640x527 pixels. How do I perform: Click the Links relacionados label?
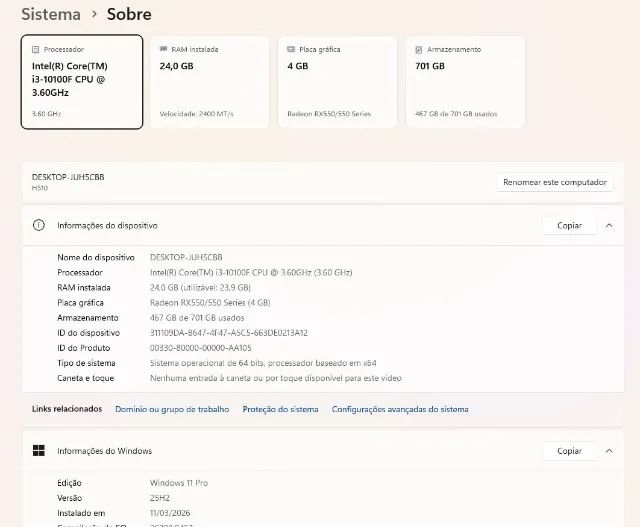pyautogui.click(x=67, y=409)
